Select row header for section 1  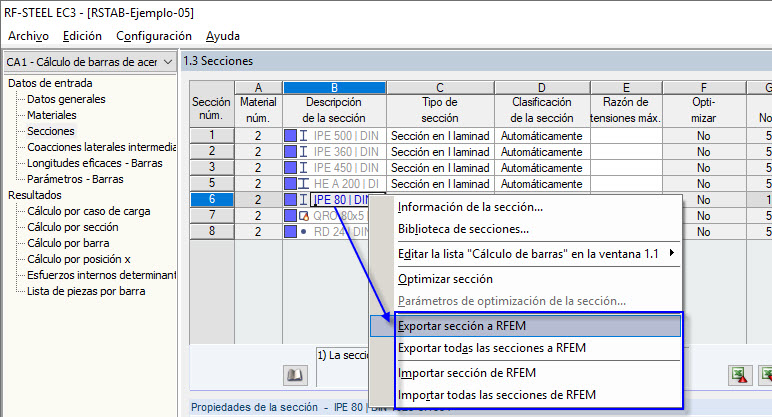pyautogui.click(x=212, y=135)
